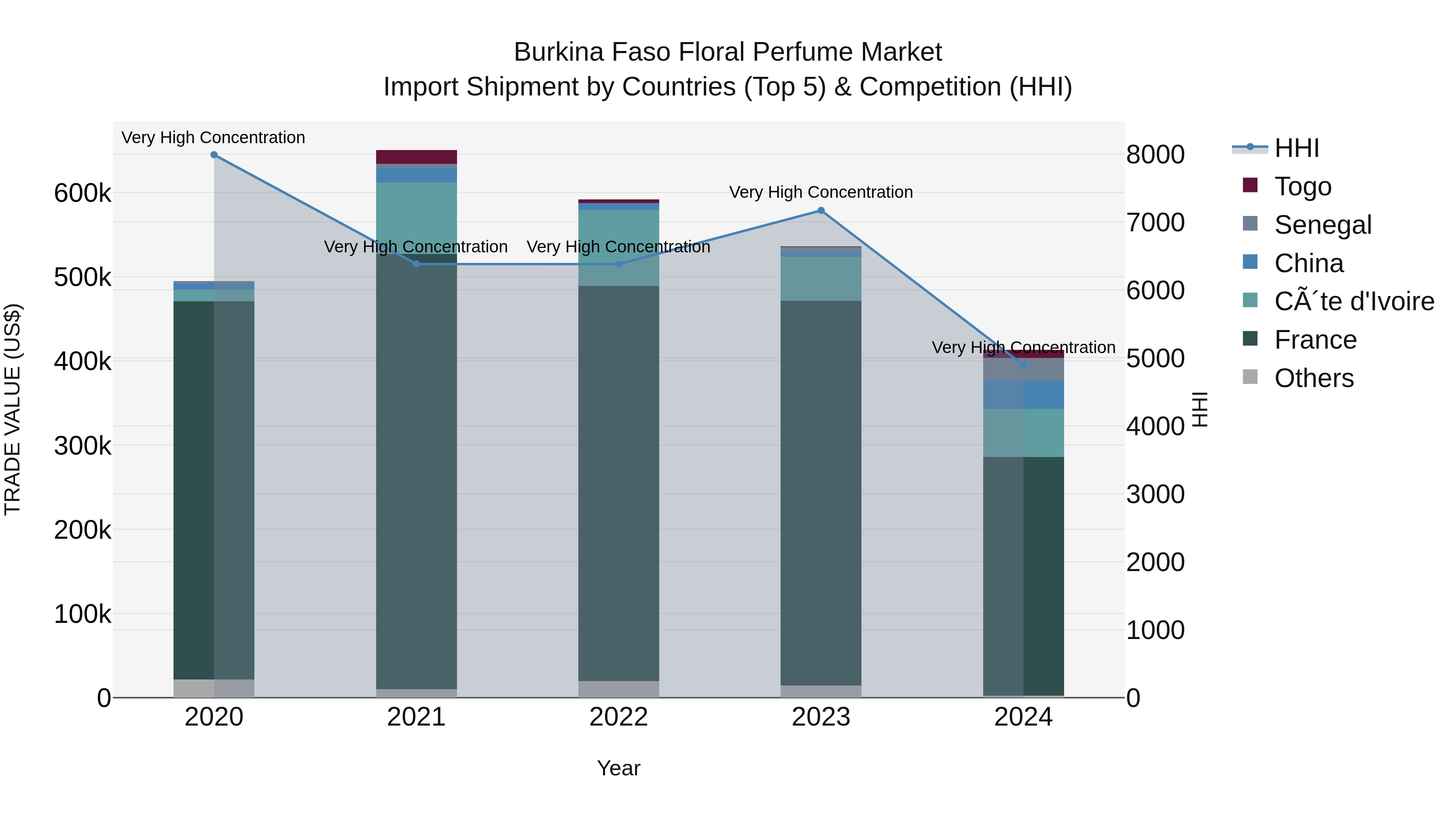The height and width of the screenshot is (819, 1456).
Task: Click Côte d'Ivoire segment of 2024 bar
Action: [x=1024, y=433]
